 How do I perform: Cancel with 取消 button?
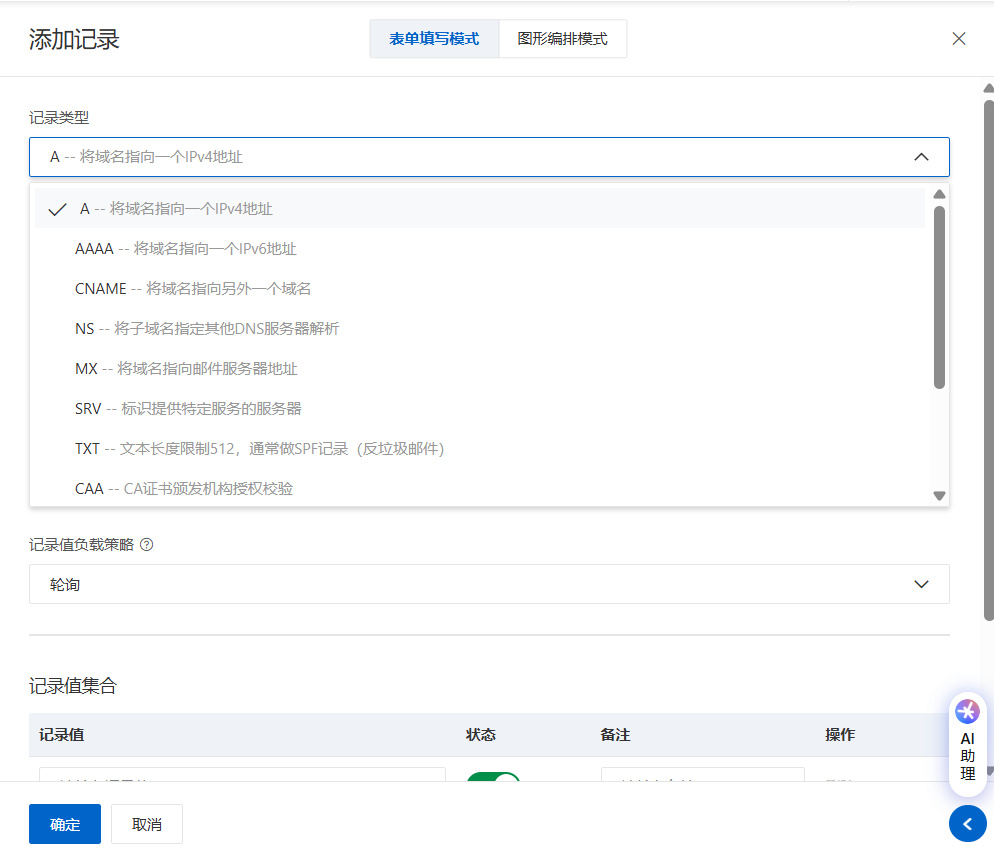(x=146, y=824)
